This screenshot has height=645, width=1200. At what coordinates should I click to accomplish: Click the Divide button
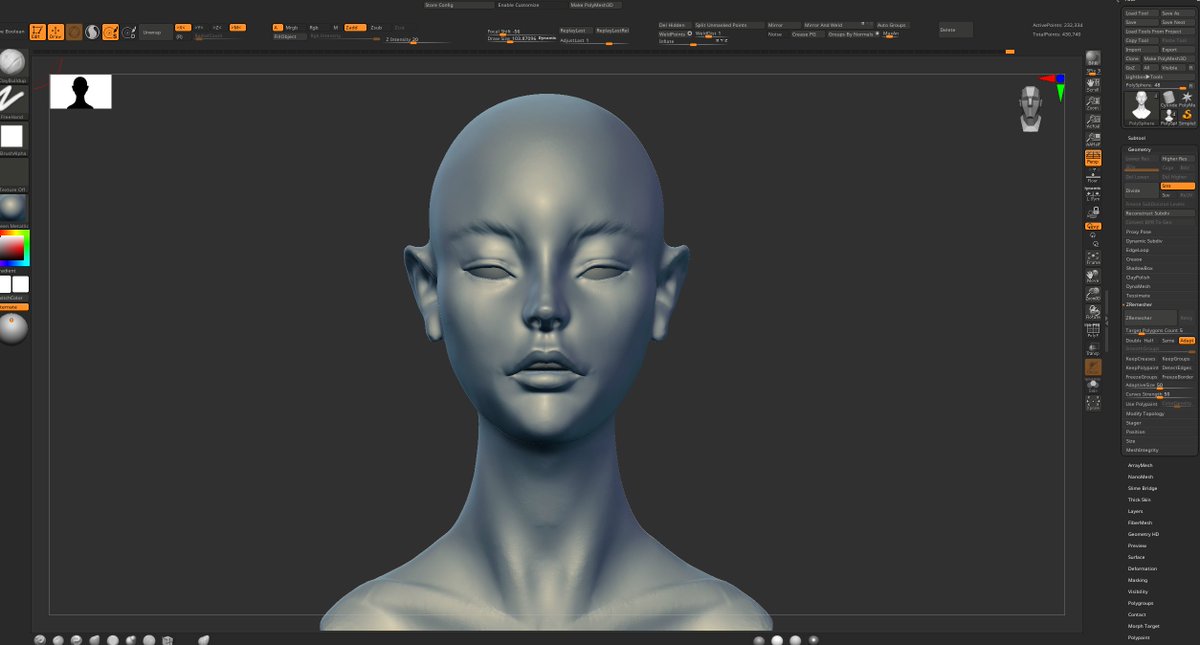1141,190
